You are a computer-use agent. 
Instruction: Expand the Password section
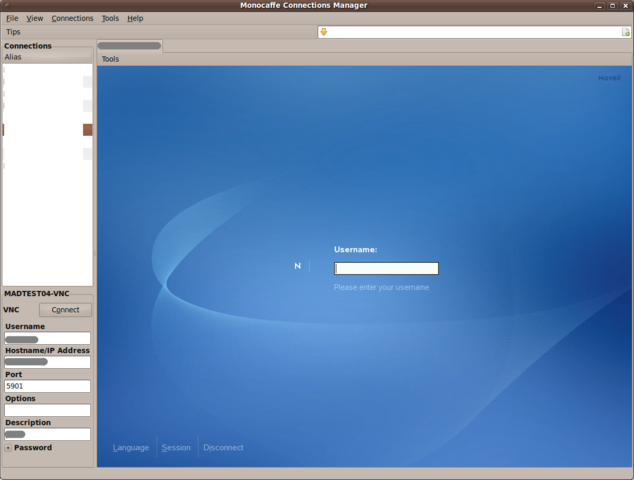pyautogui.click(x=8, y=448)
